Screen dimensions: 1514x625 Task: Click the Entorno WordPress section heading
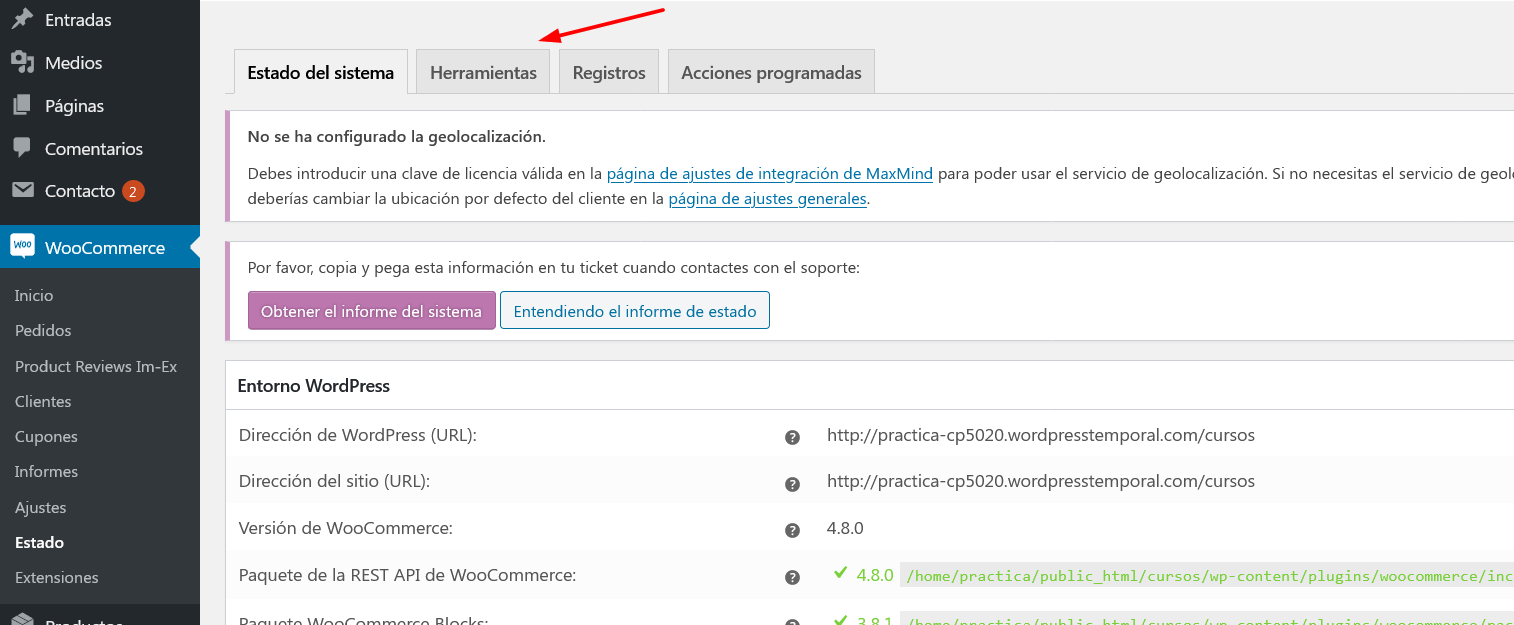(313, 386)
